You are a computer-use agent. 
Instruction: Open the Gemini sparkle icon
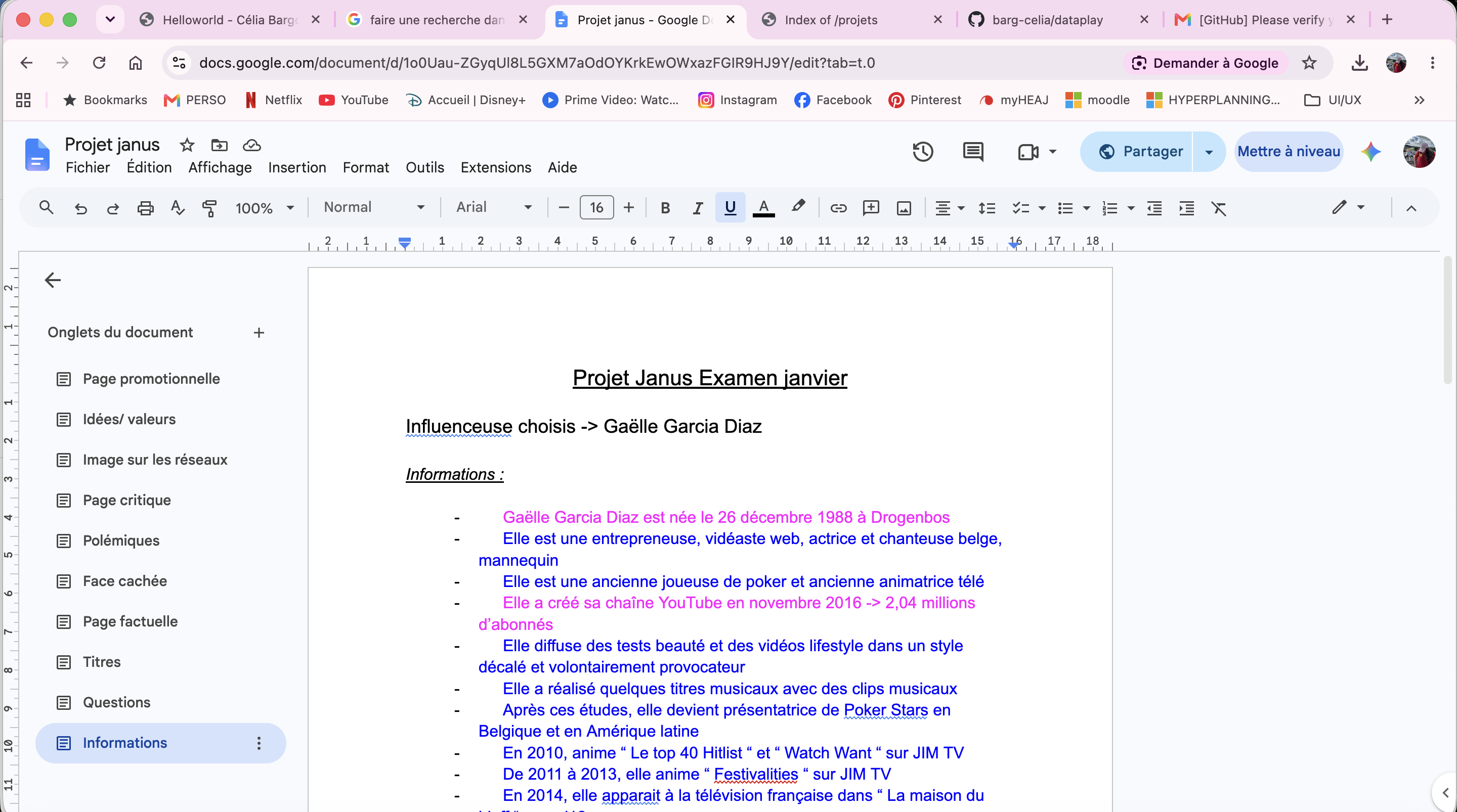point(1371,152)
